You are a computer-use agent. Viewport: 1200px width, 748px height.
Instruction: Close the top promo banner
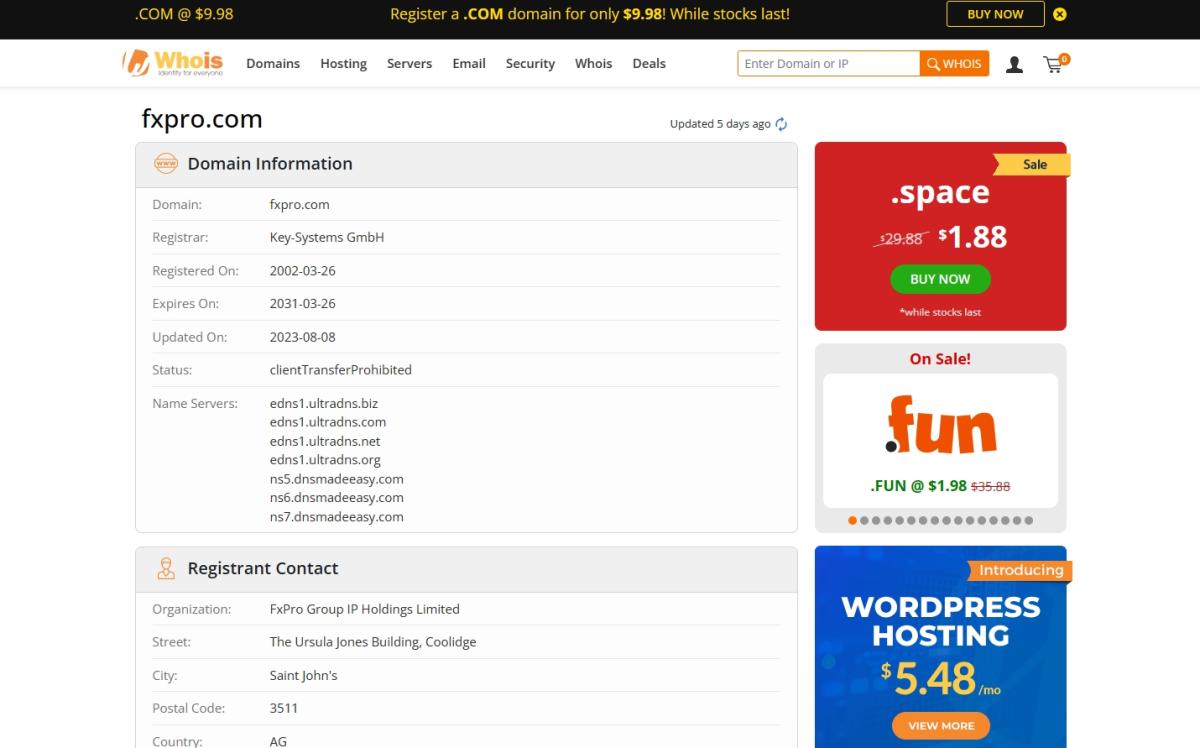tap(1060, 14)
